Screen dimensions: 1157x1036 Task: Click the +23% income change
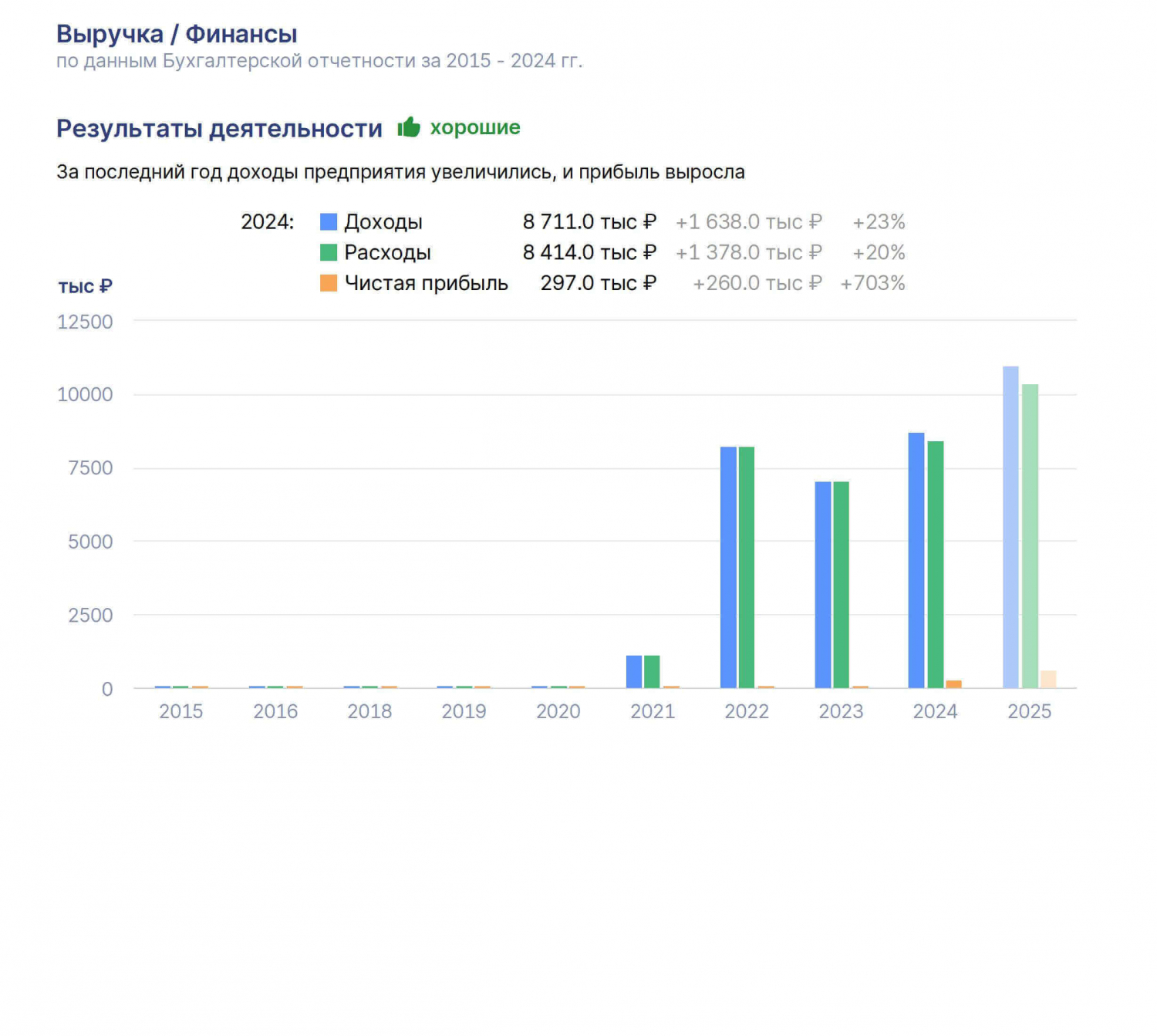[x=879, y=222]
